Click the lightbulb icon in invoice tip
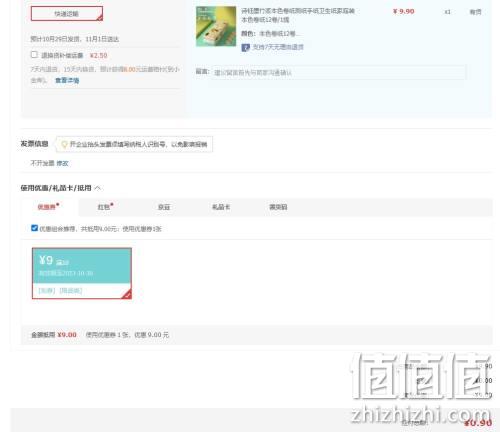500x432 pixels. (64, 144)
